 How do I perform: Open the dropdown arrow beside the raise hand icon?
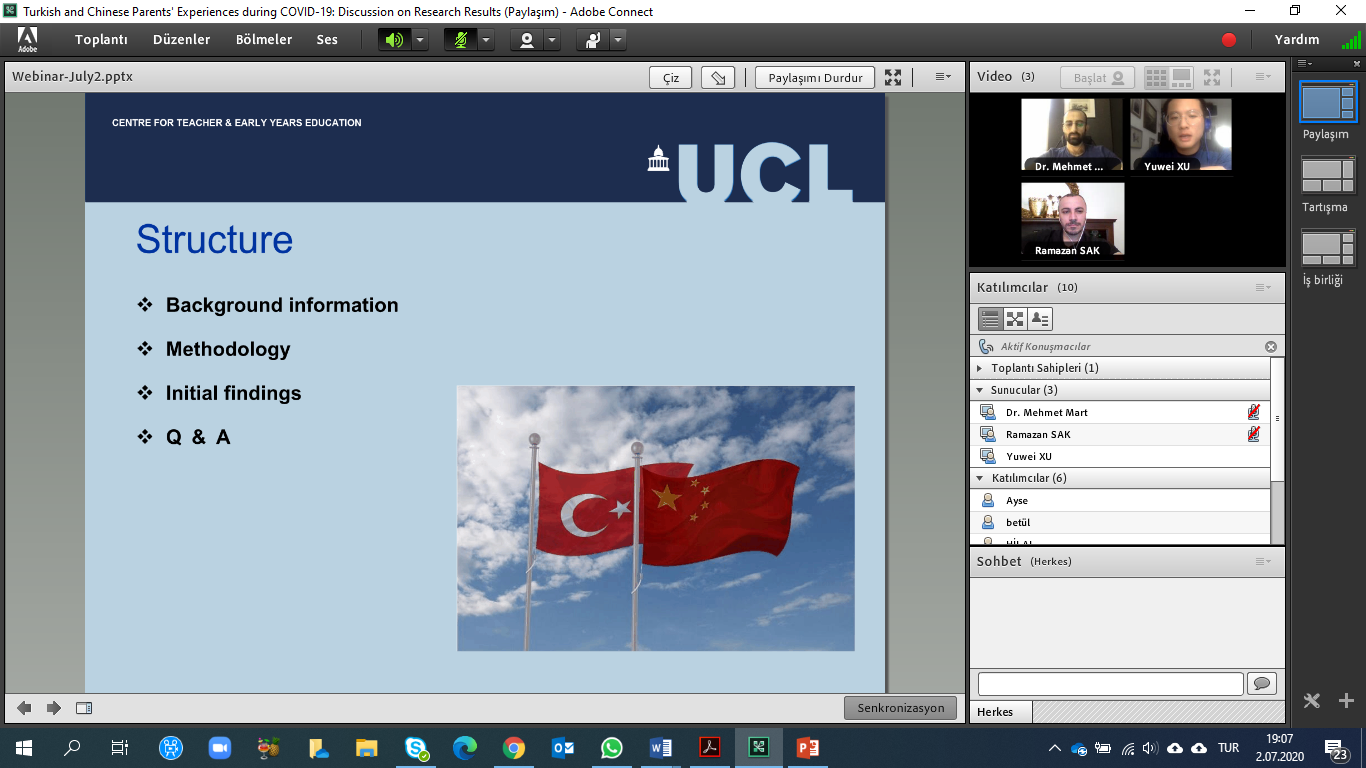click(618, 40)
